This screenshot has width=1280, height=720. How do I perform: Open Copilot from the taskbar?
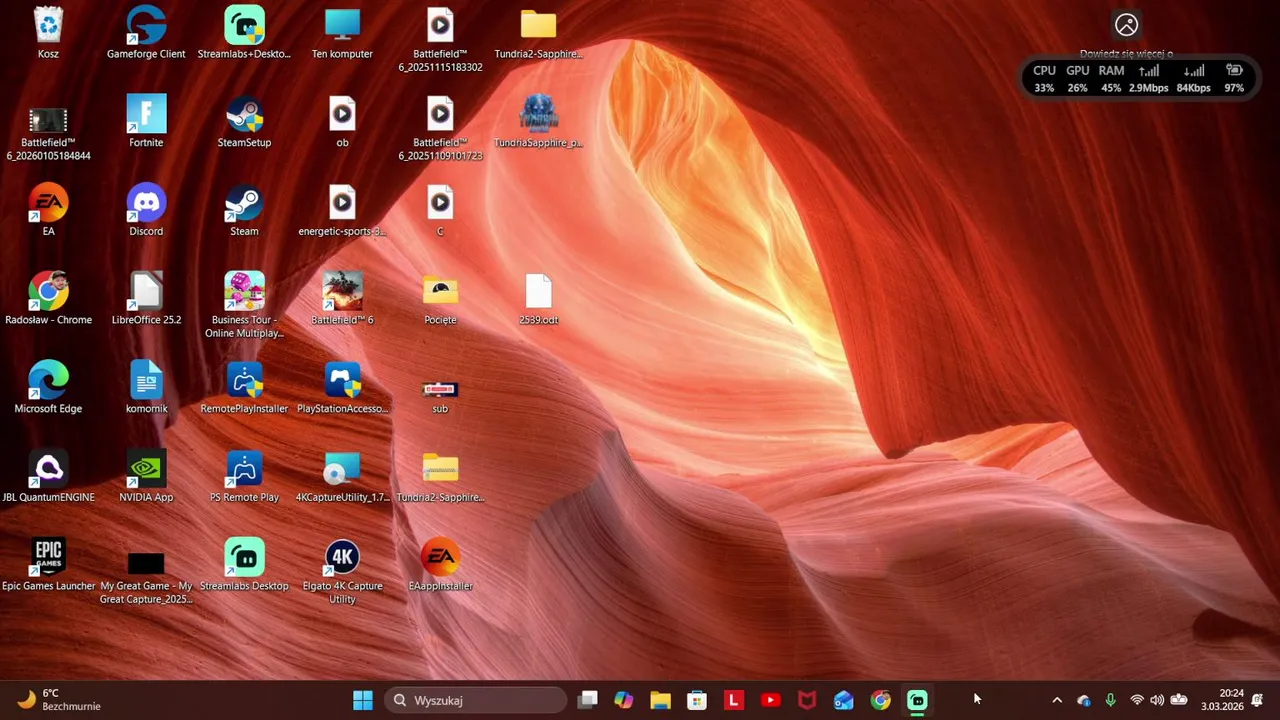(x=624, y=700)
